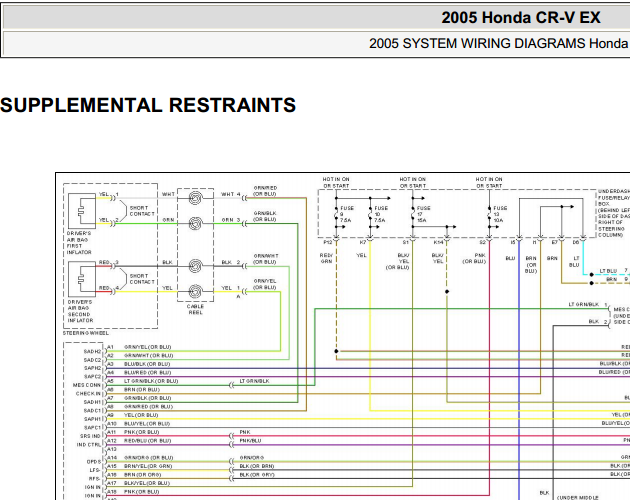The width and height of the screenshot is (630, 500).
Task: Click the "A1 GRN/YEL (OR BLU)" row
Action: point(139,347)
